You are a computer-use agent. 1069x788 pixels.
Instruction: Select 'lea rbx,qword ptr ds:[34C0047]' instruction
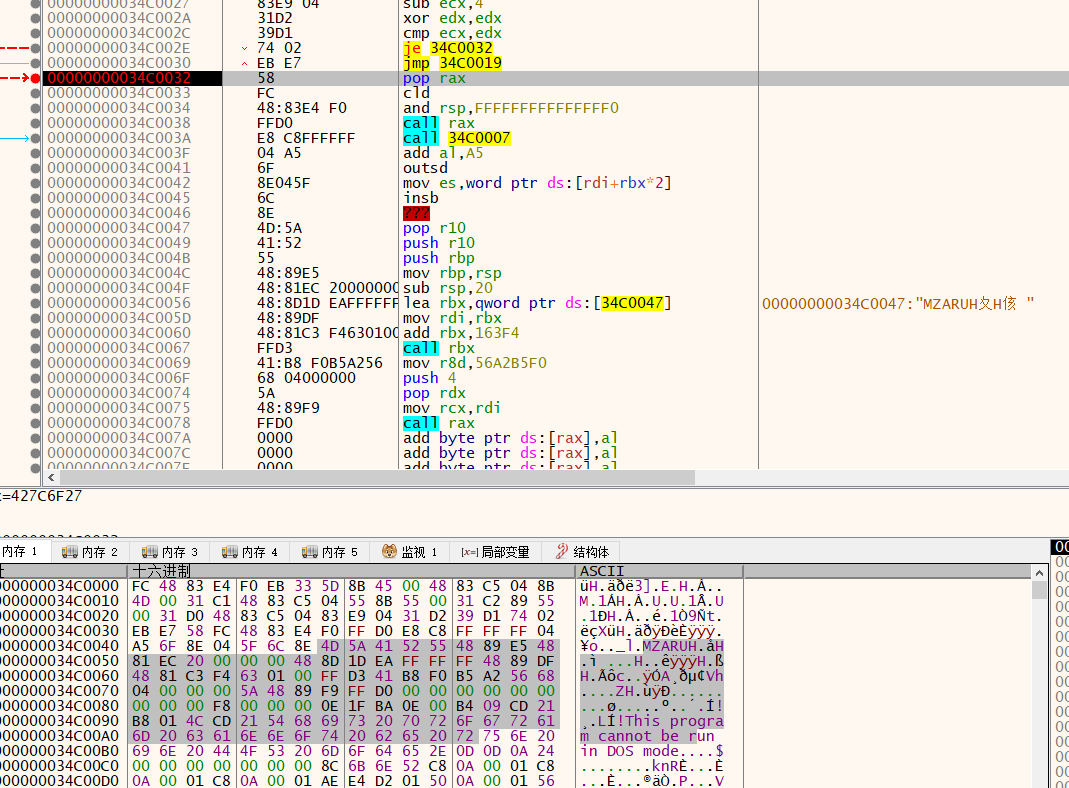[537, 303]
